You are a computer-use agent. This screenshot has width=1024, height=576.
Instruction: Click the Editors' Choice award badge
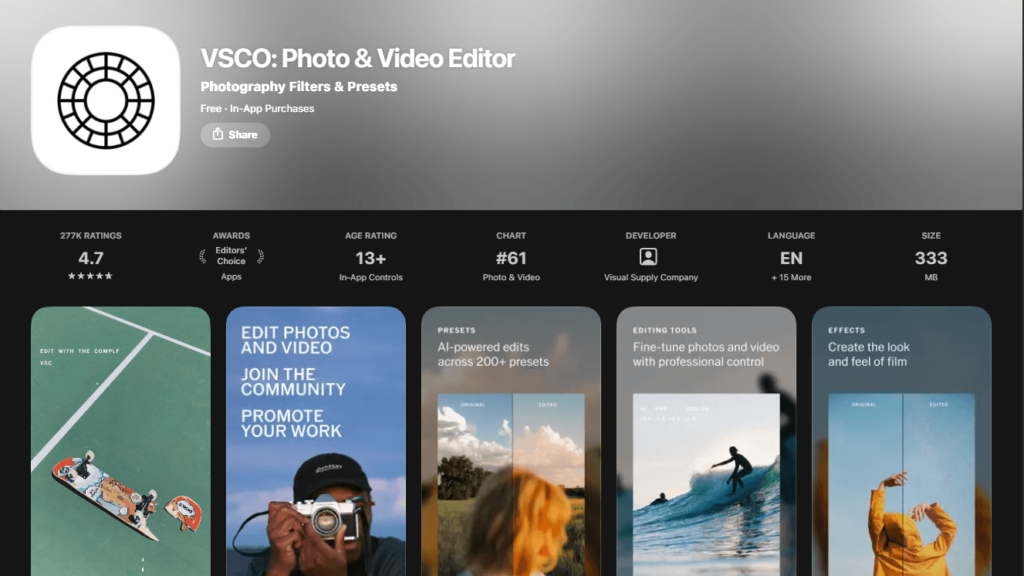pos(231,256)
